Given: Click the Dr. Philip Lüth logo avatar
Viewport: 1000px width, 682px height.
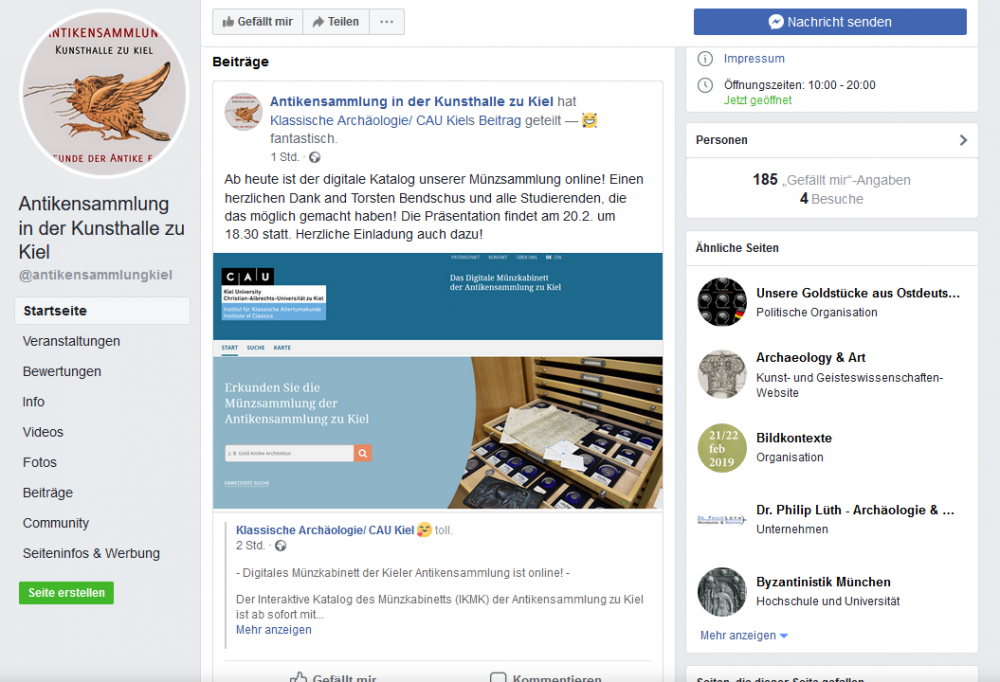Looking at the screenshot, I should (722, 519).
